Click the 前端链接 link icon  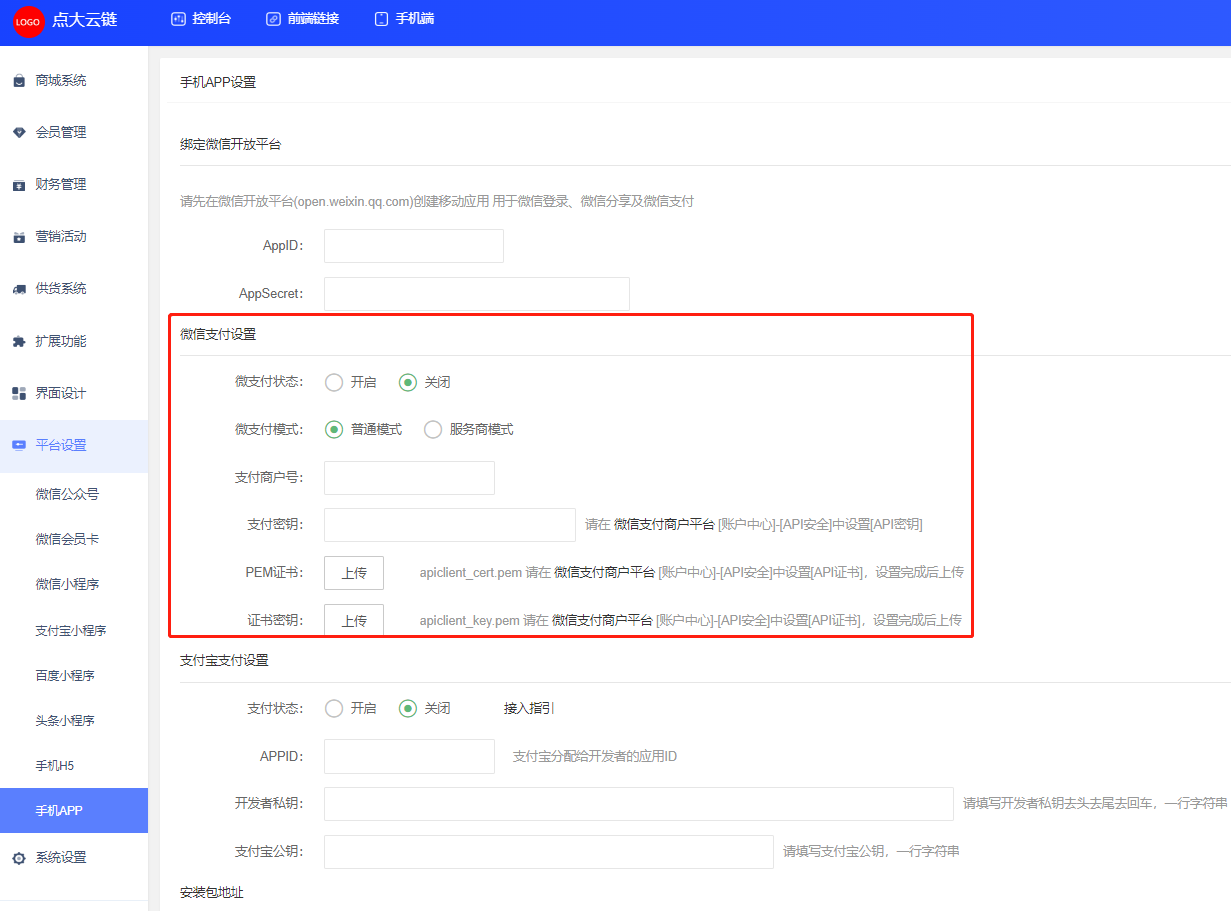tap(273, 19)
